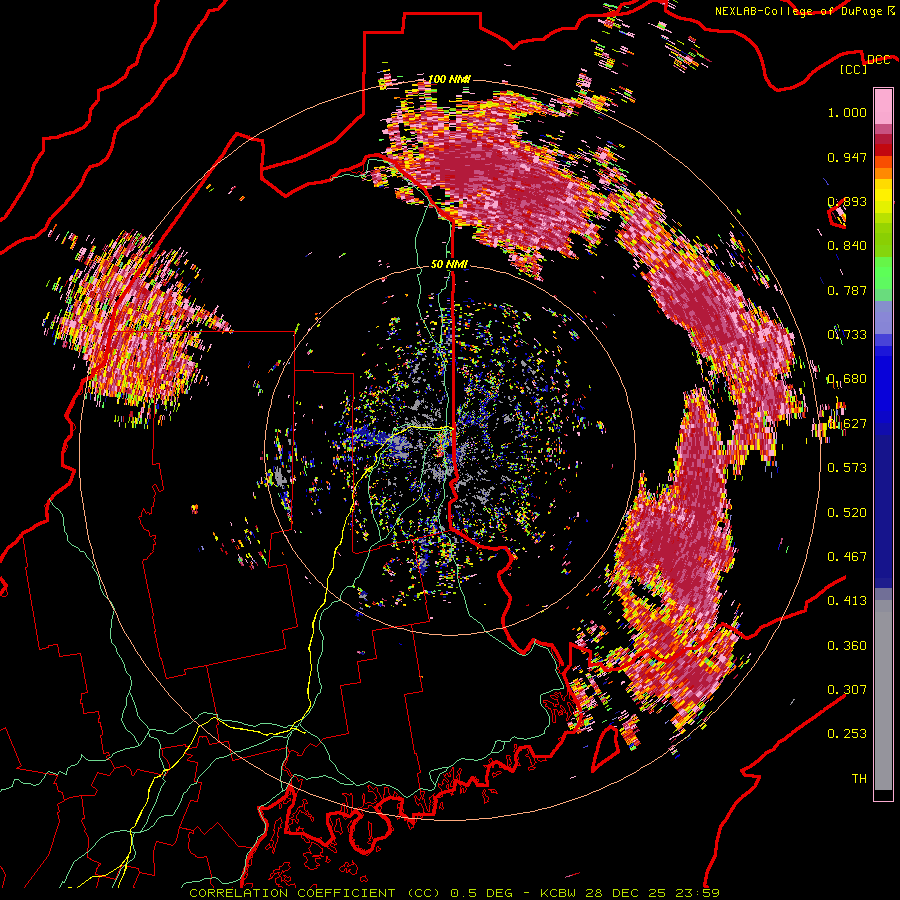Select the 0.573 scale value
Image resolution: width=900 pixels, height=900 pixels.
click(847, 468)
